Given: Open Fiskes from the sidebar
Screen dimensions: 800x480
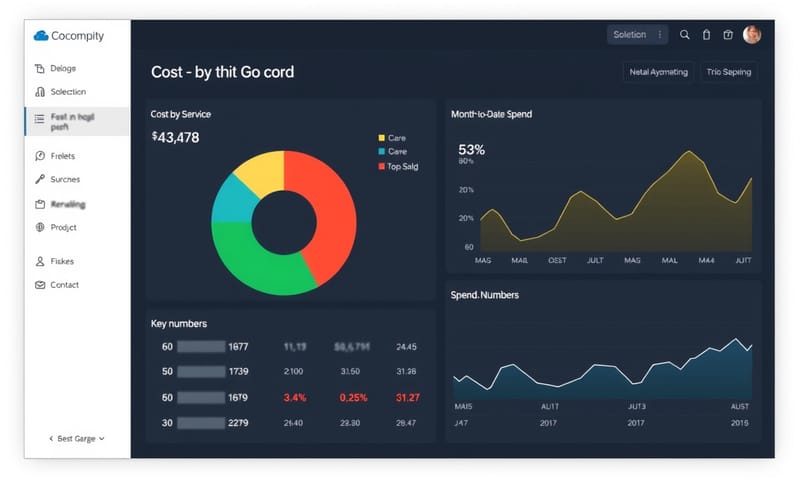Looking at the screenshot, I should pos(62,261).
